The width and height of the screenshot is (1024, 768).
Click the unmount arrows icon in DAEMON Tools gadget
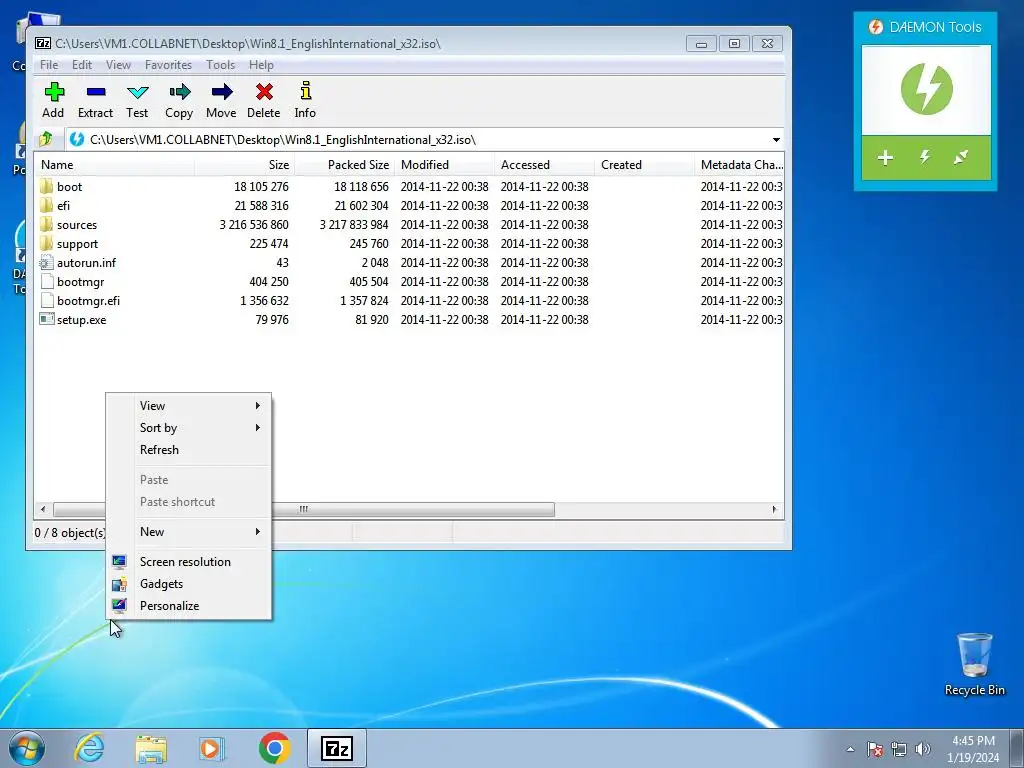961,157
